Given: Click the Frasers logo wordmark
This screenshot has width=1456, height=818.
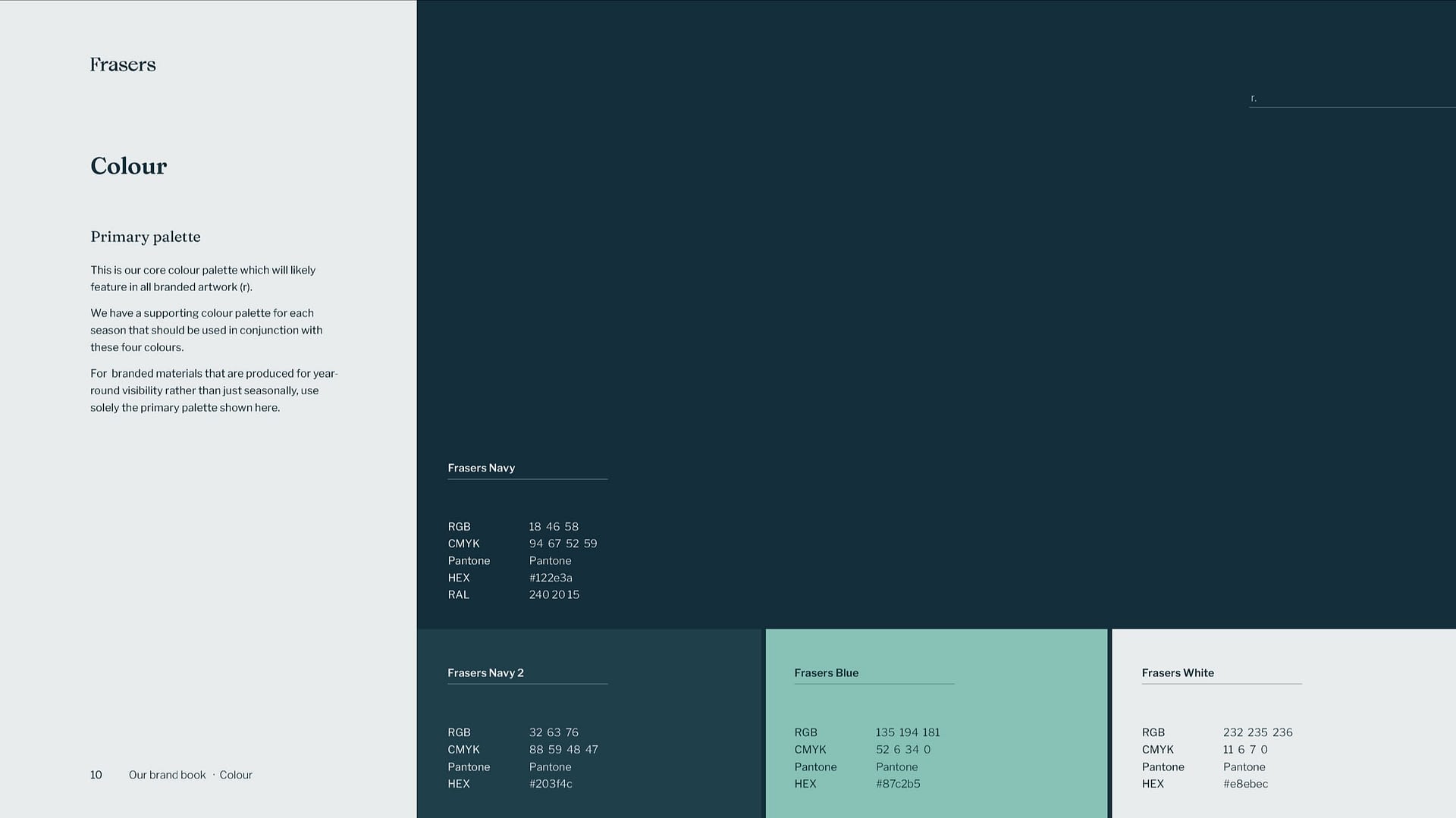Looking at the screenshot, I should [x=123, y=64].
